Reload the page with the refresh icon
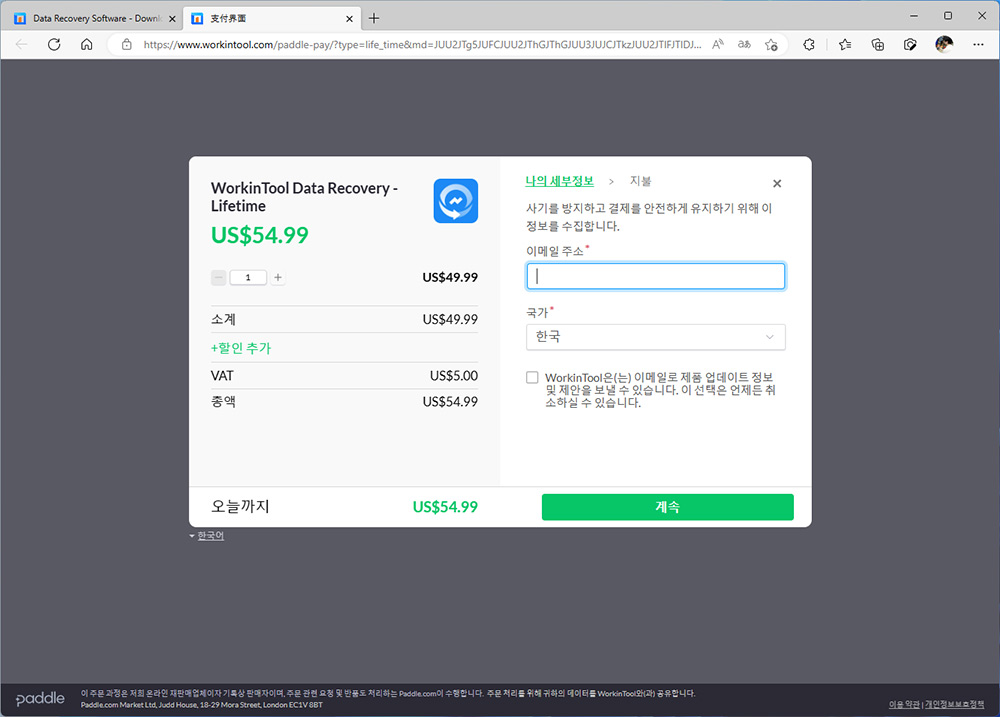 click(54, 45)
